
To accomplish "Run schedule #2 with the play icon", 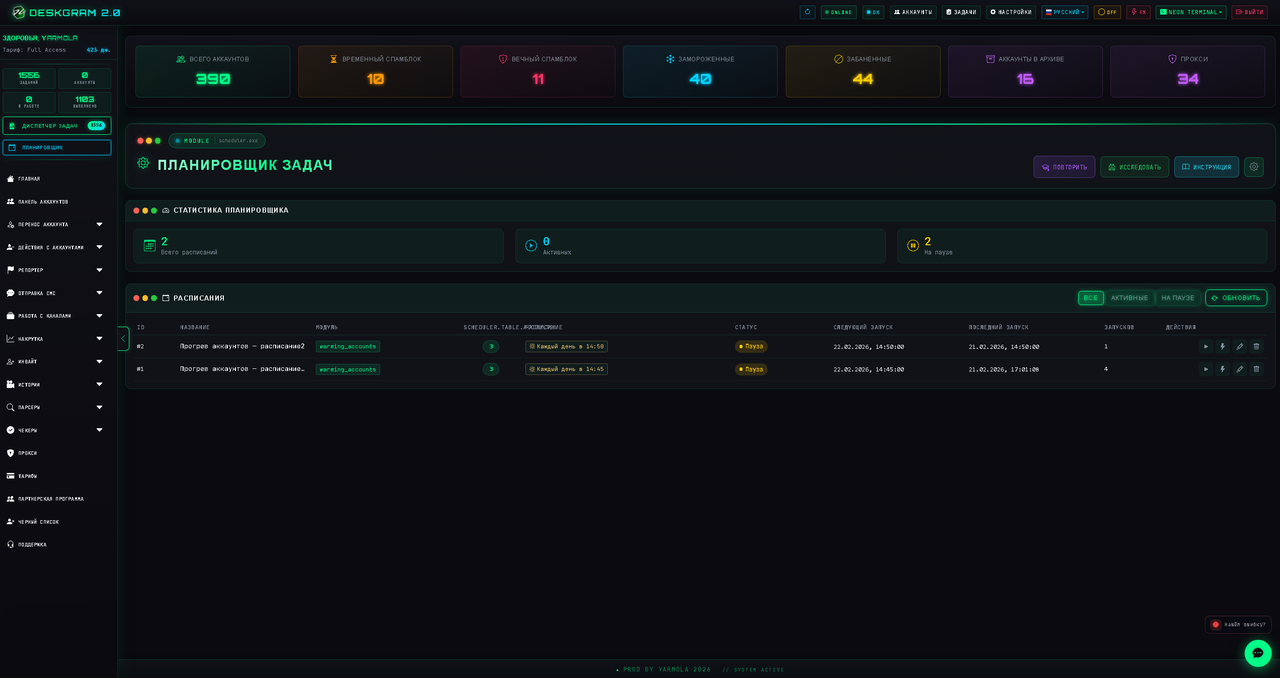I will tap(1206, 347).
